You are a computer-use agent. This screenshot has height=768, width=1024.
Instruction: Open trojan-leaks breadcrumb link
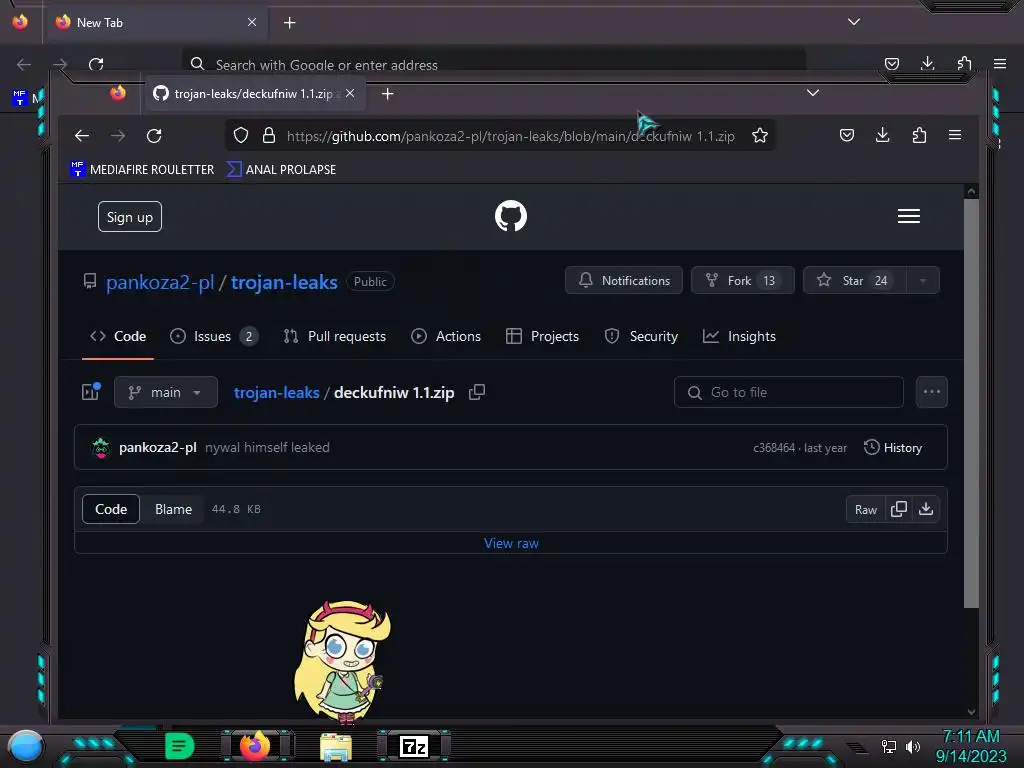tap(277, 392)
